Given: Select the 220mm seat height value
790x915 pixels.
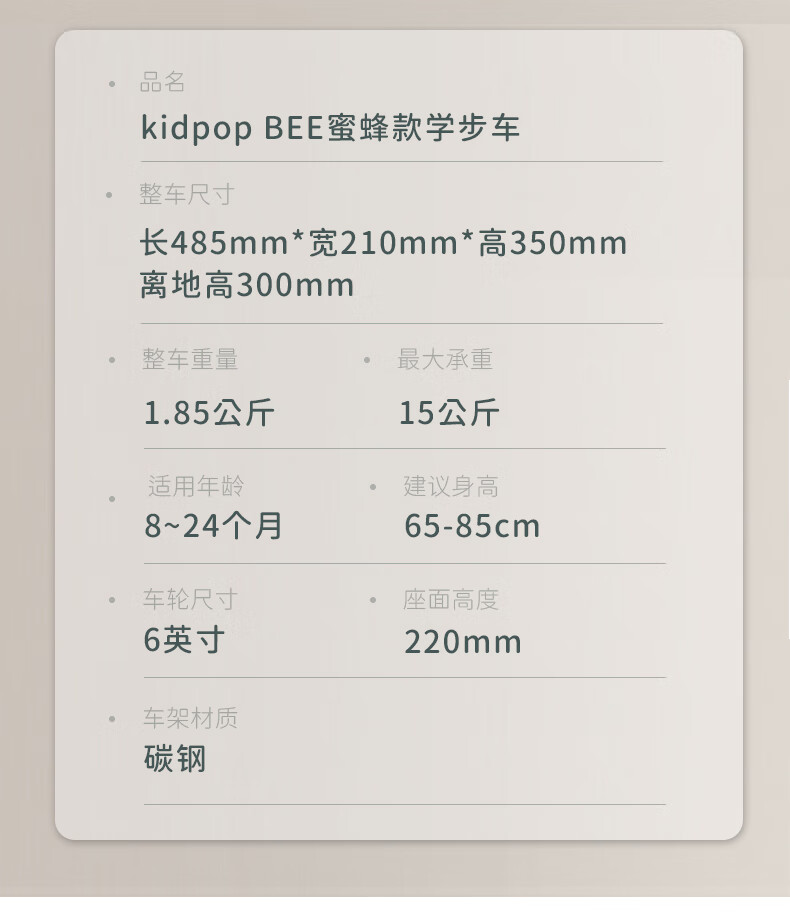Looking at the screenshot, I should coord(463,642).
